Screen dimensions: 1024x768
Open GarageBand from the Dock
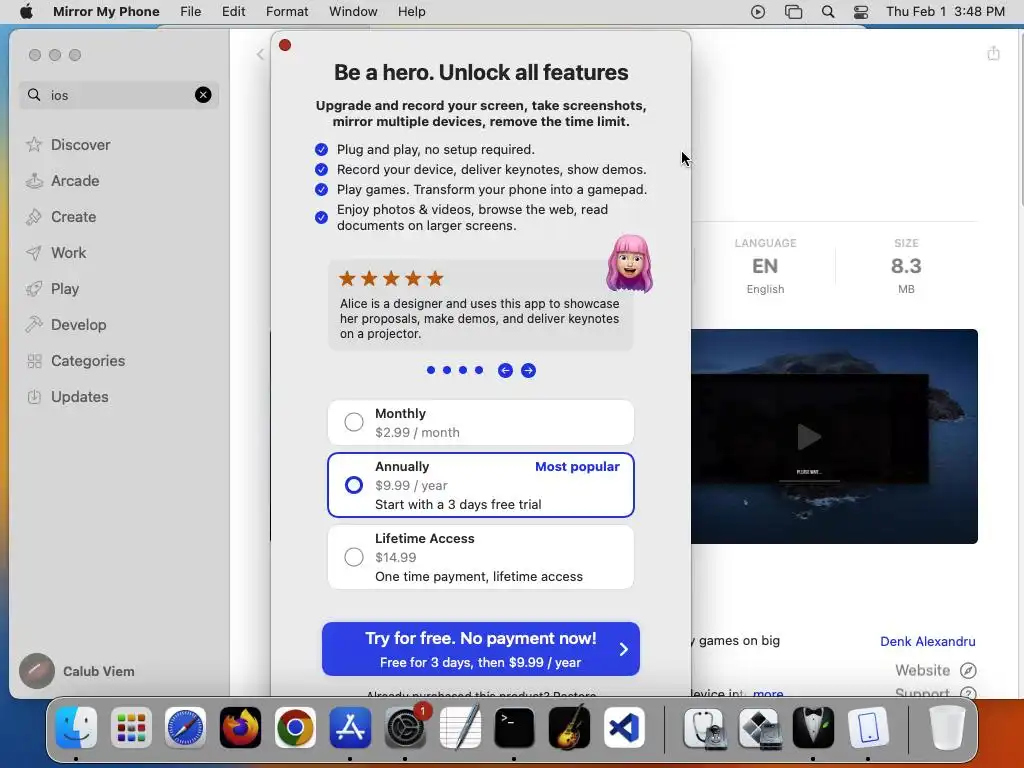[x=569, y=728]
